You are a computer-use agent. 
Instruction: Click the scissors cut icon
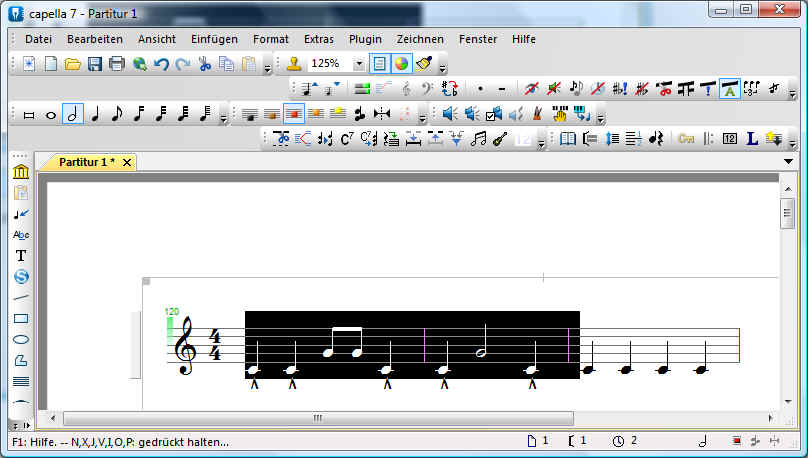205,64
